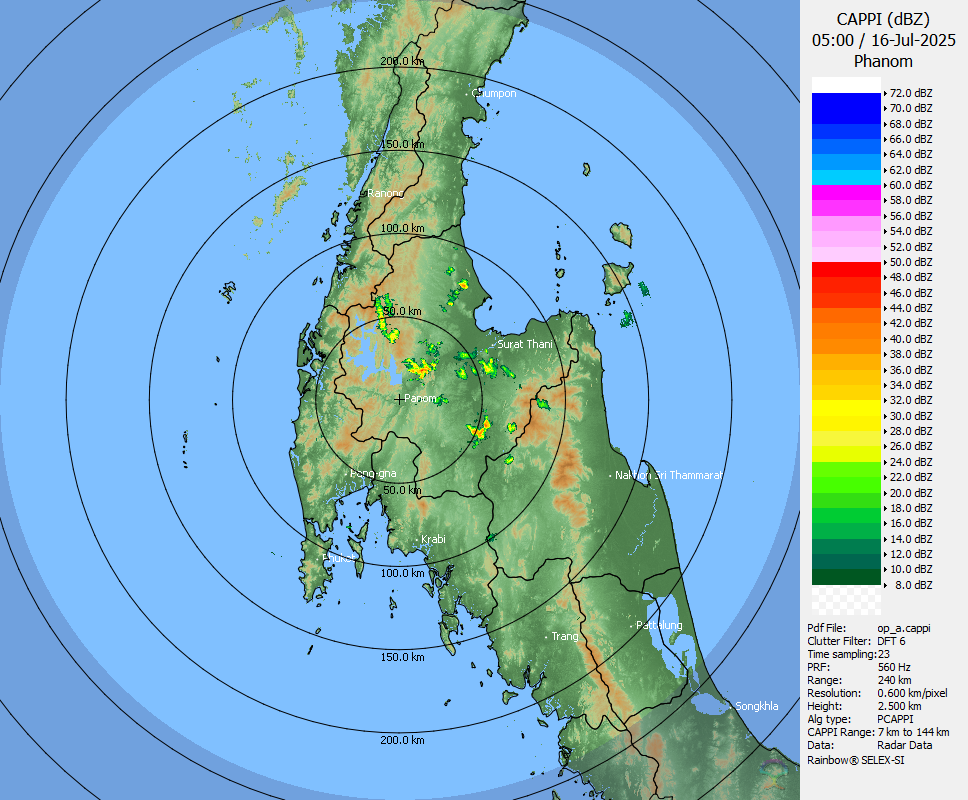Select the 8.0 dBZ dark green swatch

click(x=846, y=577)
